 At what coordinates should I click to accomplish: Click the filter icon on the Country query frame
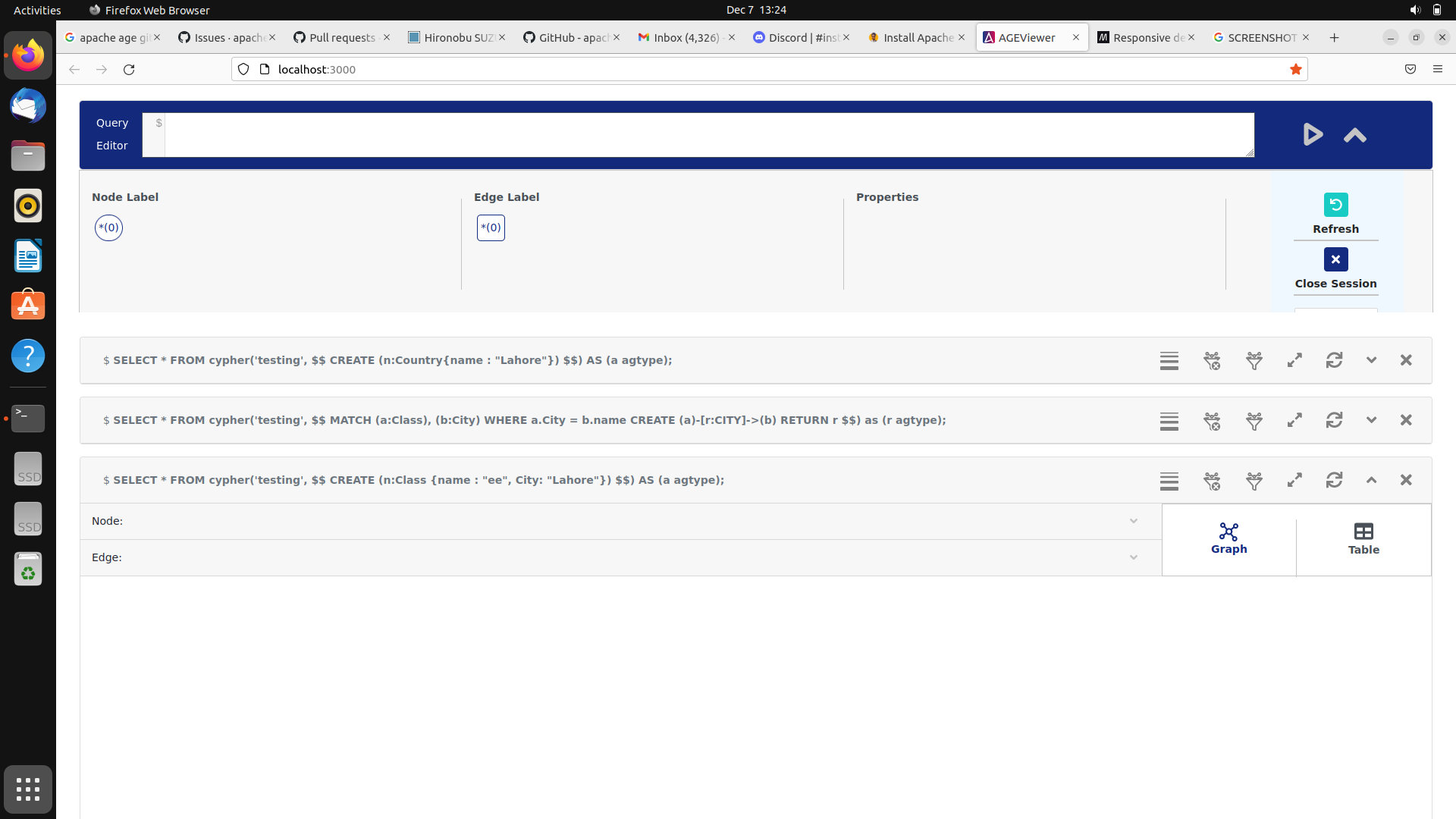tap(1254, 360)
